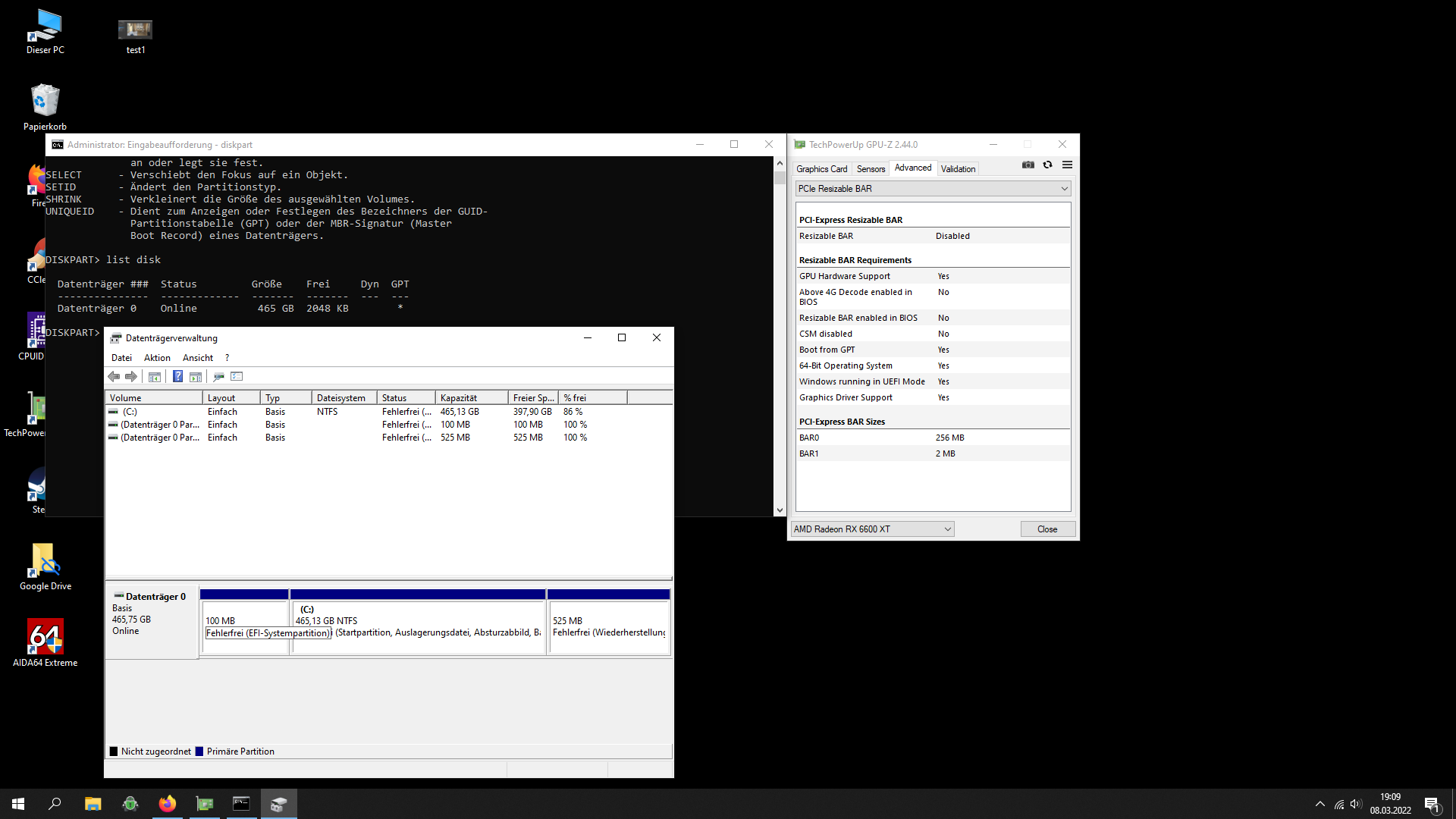Click the rescan disks toolbar icon
Image resolution: width=1456 pixels, height=819 pixels.
(x=218, y=377)
